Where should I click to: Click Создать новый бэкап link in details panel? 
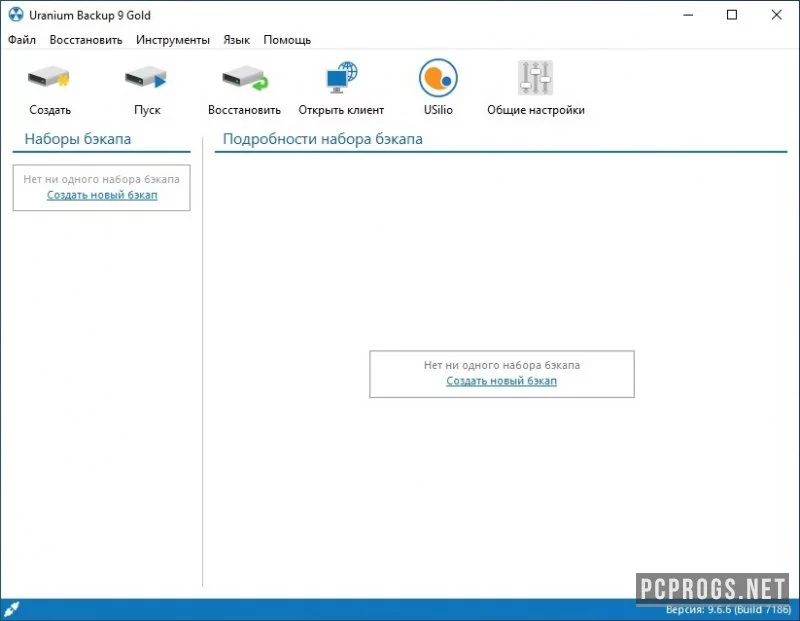[x=502, y=381]
